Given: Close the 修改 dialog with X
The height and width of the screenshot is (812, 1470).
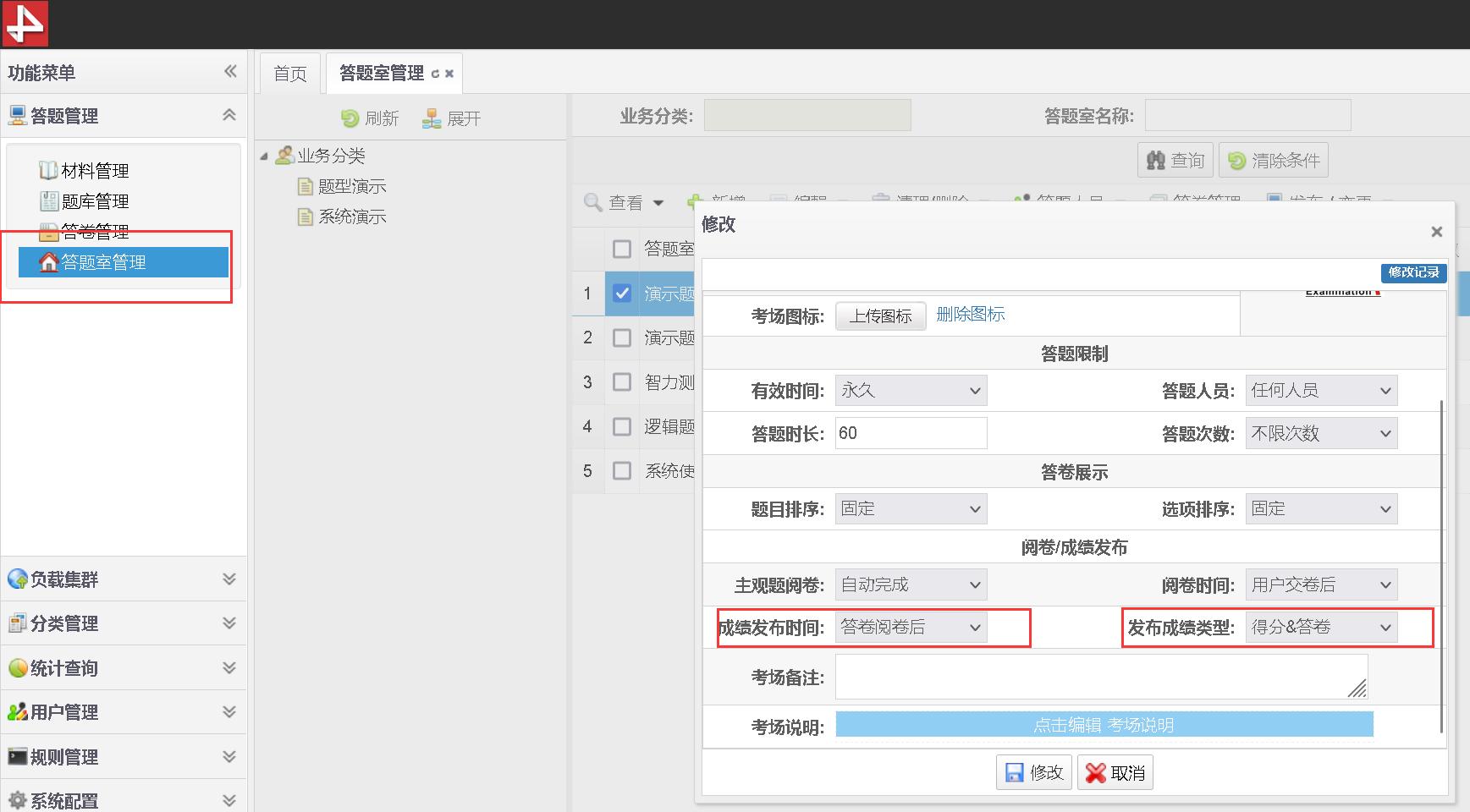Looking at the screenshot, I should point(1436,232).
